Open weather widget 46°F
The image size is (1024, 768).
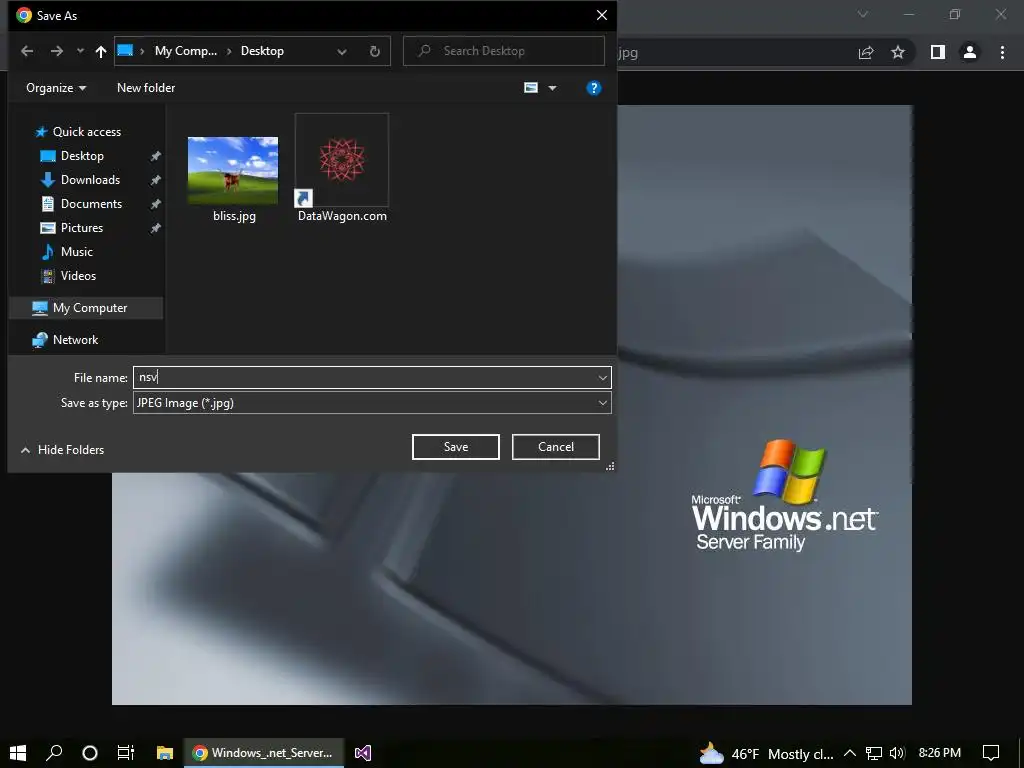(x=766, y=754)
